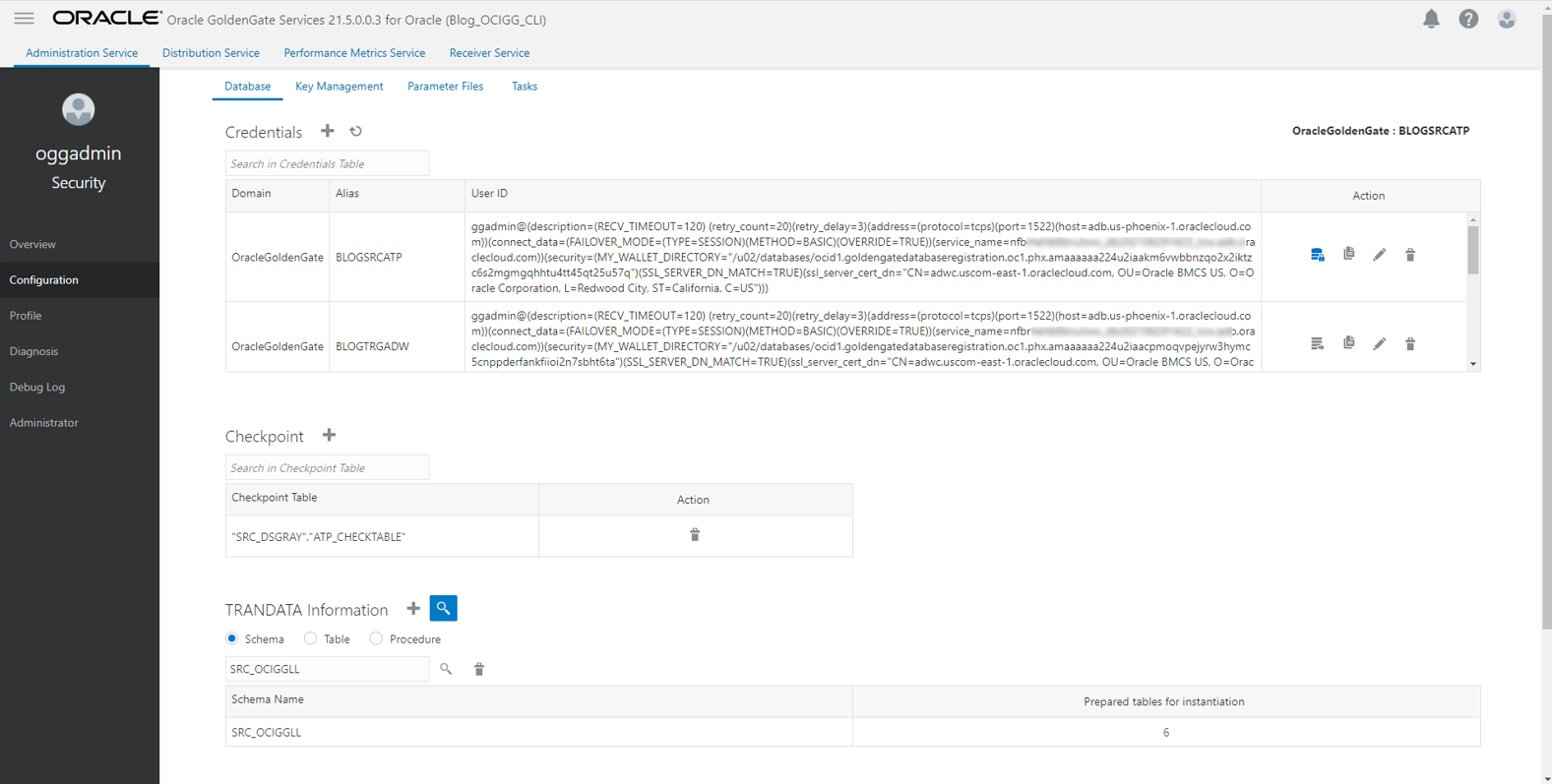This screenshot has width=1552, height=784.
Task: Edit the BLOGSRCATP credential
Action: 1380,255
